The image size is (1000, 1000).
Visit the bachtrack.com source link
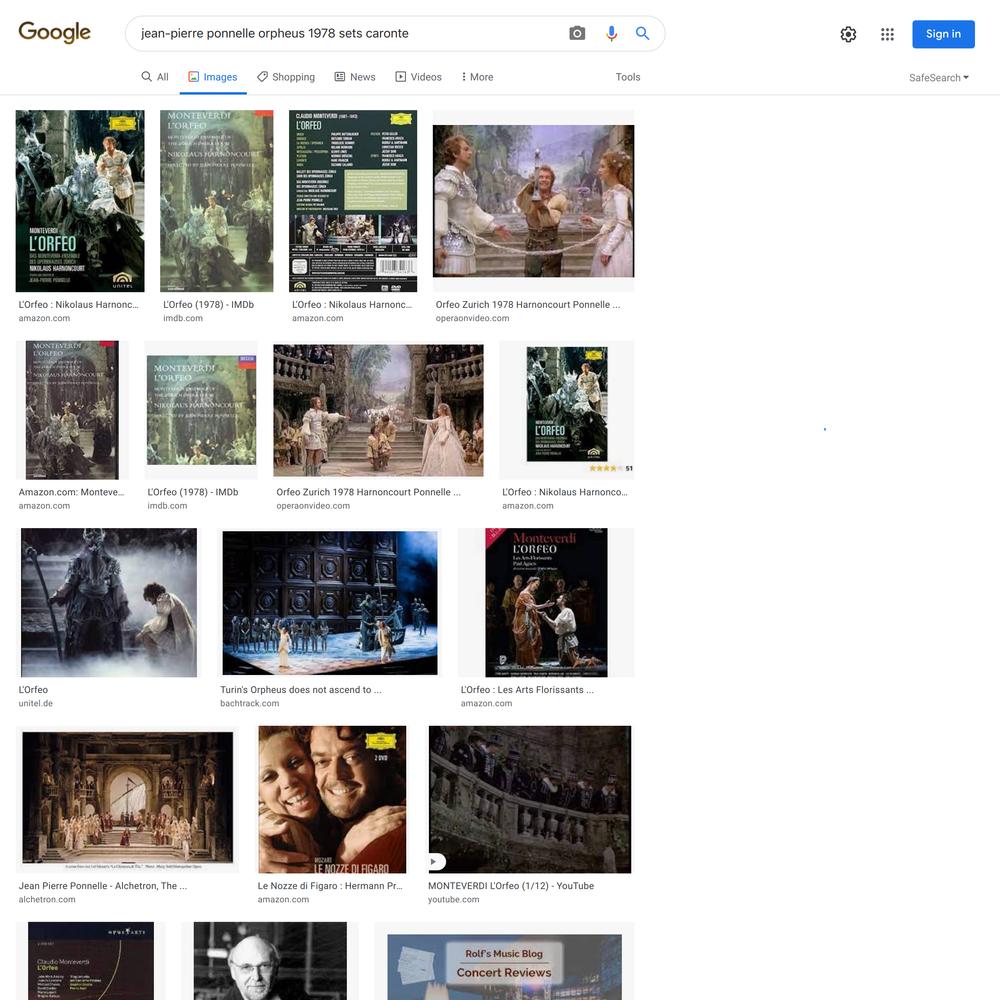(x=249, y=703)
